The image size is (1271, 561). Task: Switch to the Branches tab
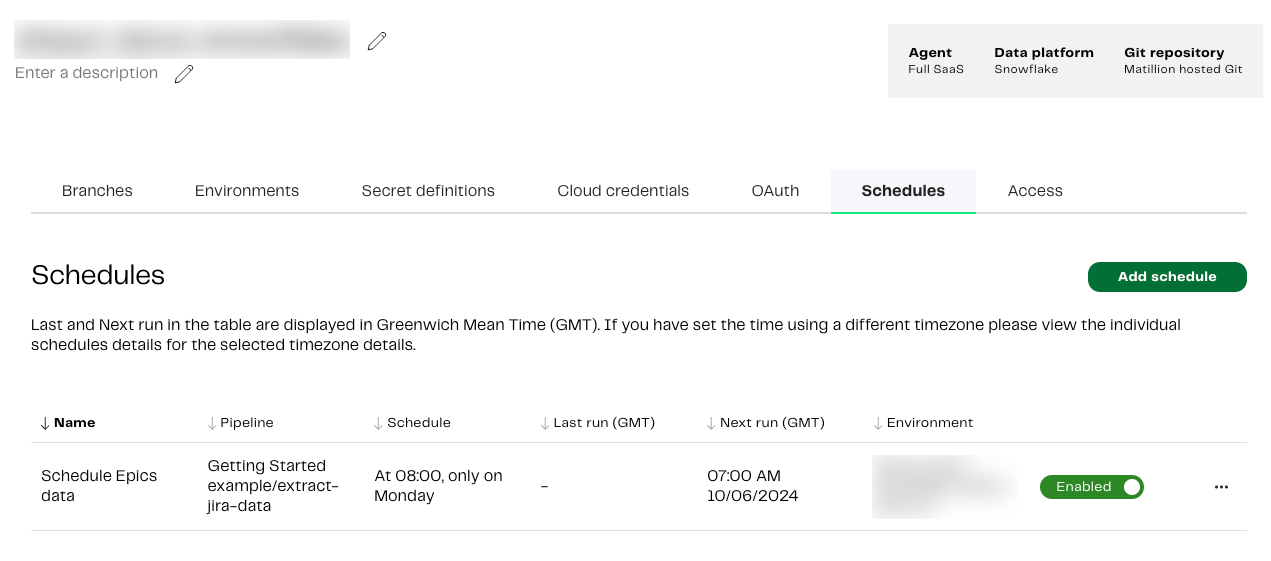point(97,191)
